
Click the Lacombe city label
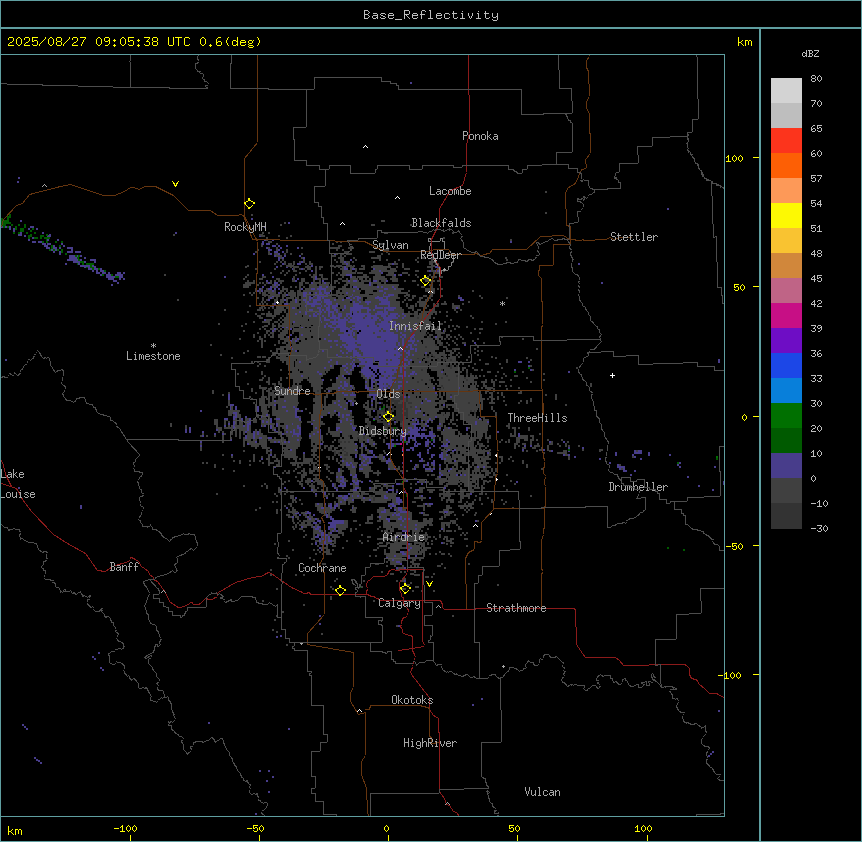point(450,191)
